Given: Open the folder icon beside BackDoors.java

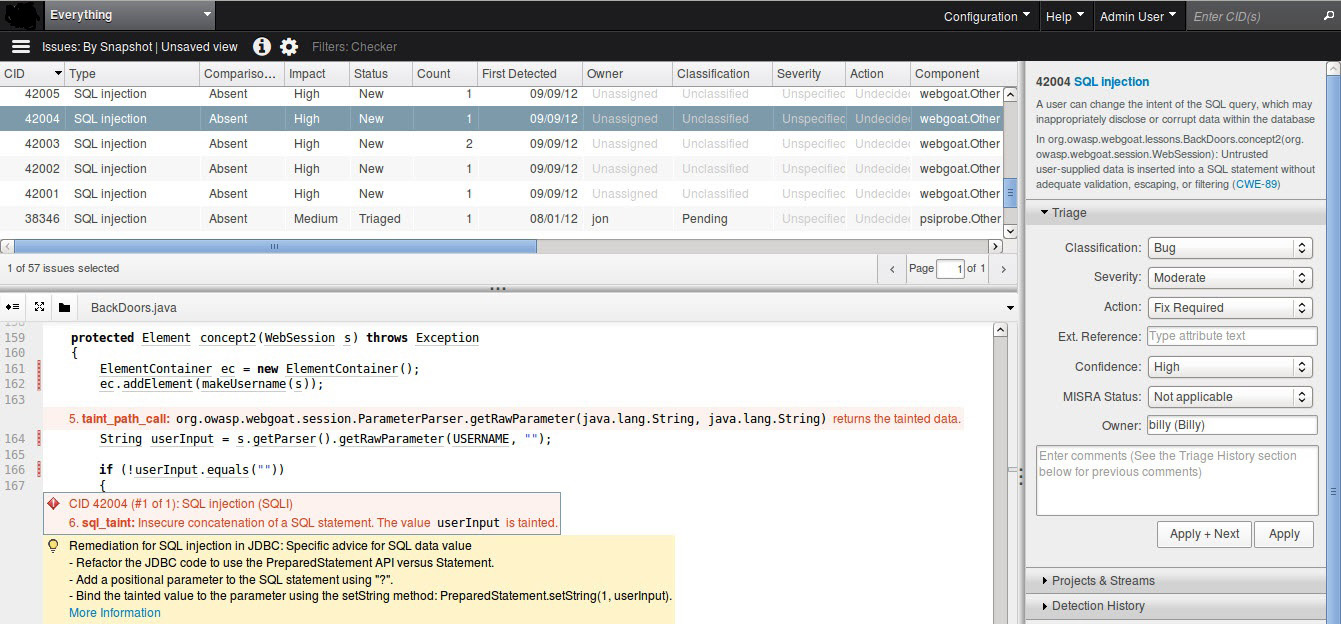Looking at the screenshot, I should pyautogui.click(x=64, y=308).
